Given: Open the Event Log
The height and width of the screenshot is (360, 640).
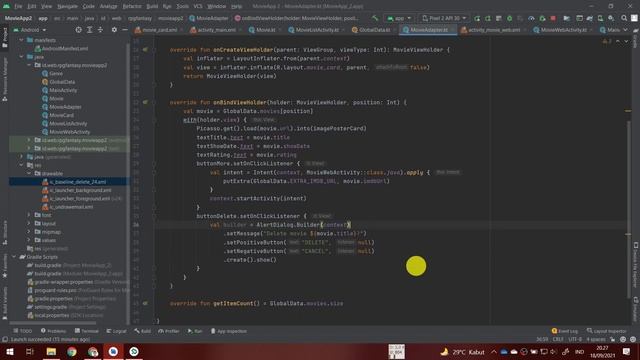Looking at the screenshot, I should coord(565,331).
